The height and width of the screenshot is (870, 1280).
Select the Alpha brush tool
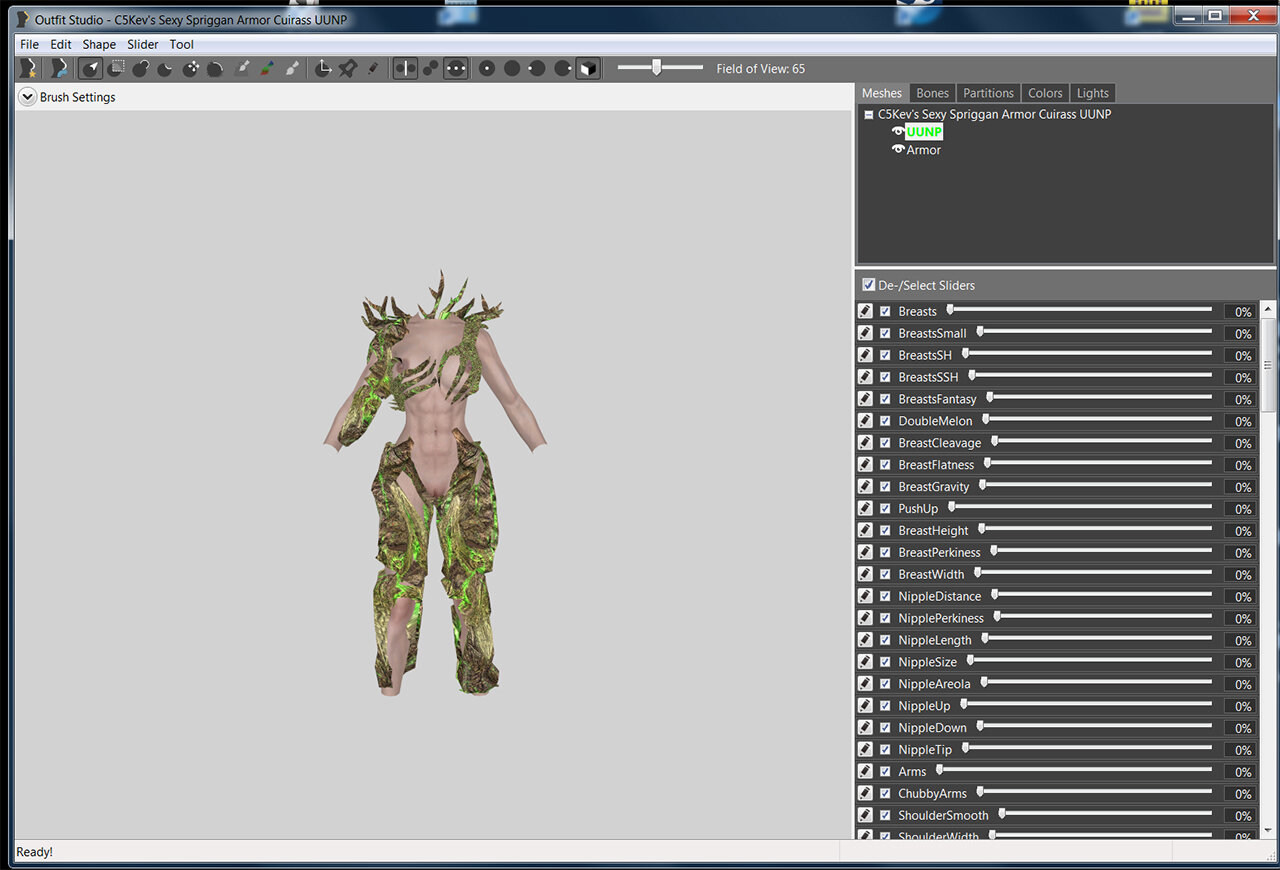point(291,68)
